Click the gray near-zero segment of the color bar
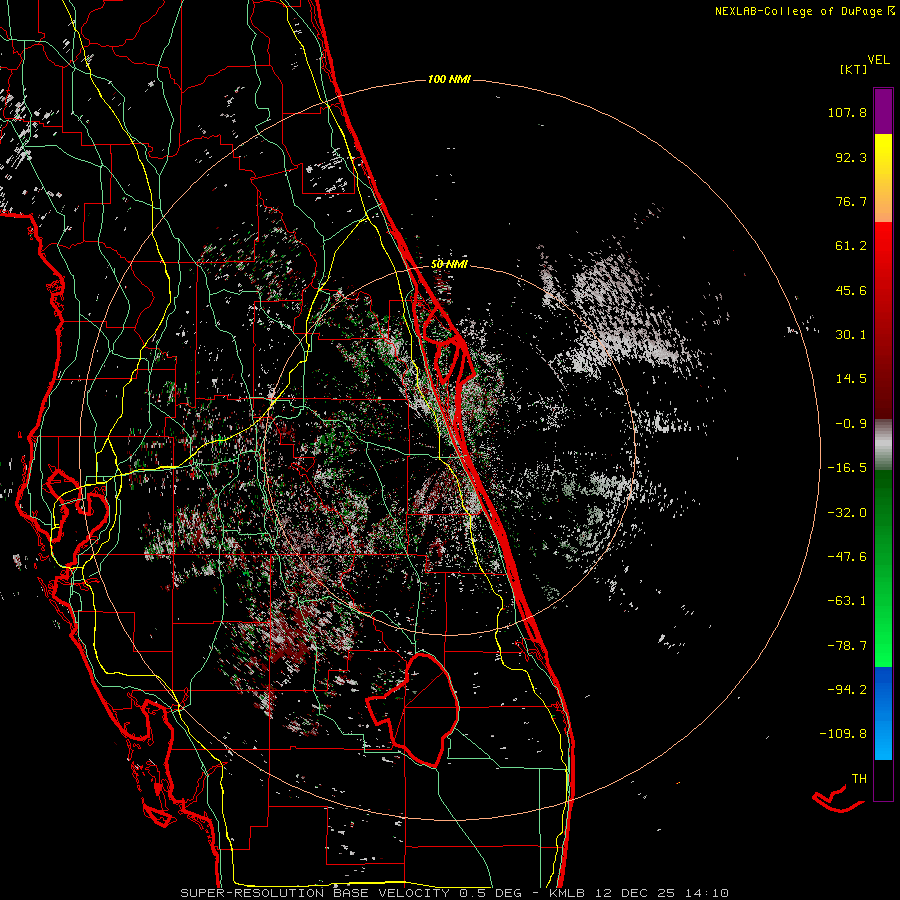This screenshot has height=900, width=900. (x=883, y=445)
